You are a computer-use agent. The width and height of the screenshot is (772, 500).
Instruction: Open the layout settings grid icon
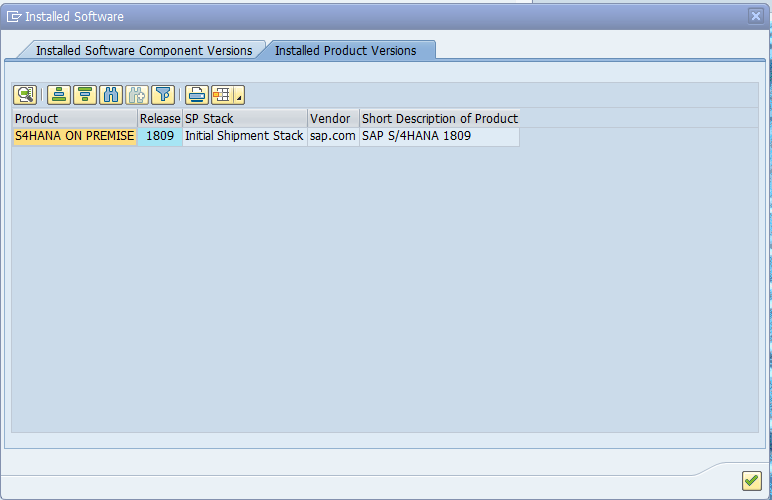pyautogui.click(x=222, y=95)
